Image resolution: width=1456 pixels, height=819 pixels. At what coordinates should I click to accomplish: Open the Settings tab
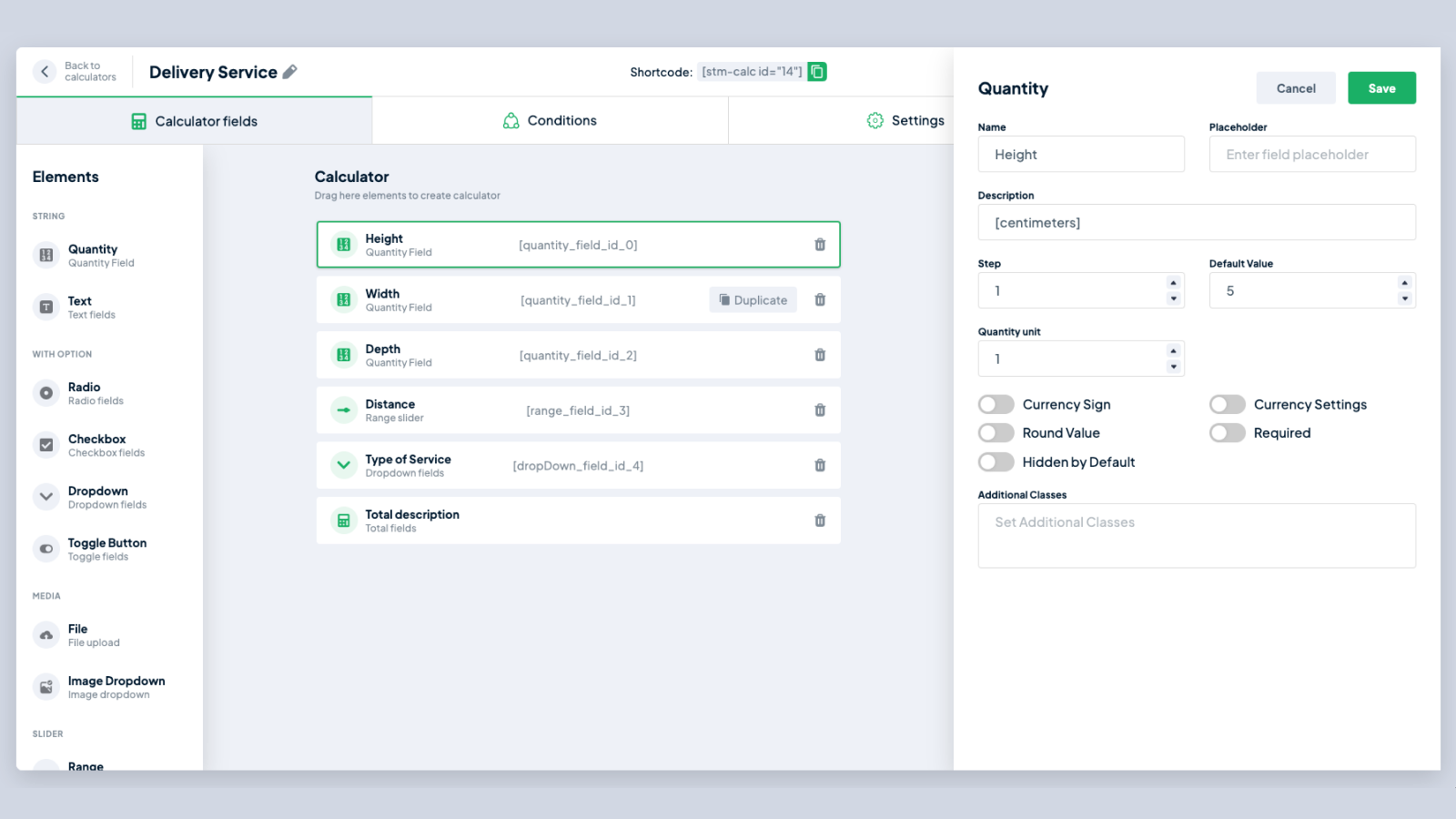click(x=905, y=121)
